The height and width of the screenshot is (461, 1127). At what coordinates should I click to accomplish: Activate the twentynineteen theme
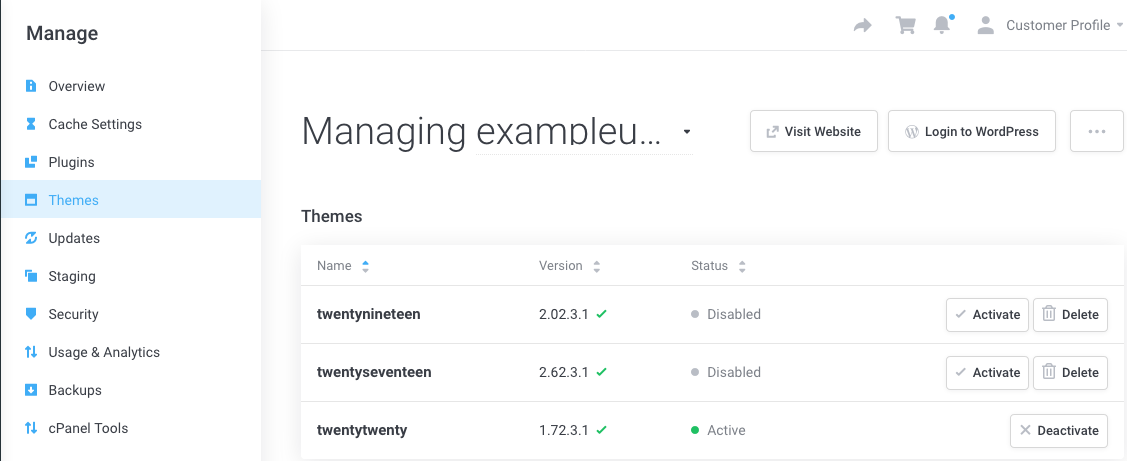986,314
